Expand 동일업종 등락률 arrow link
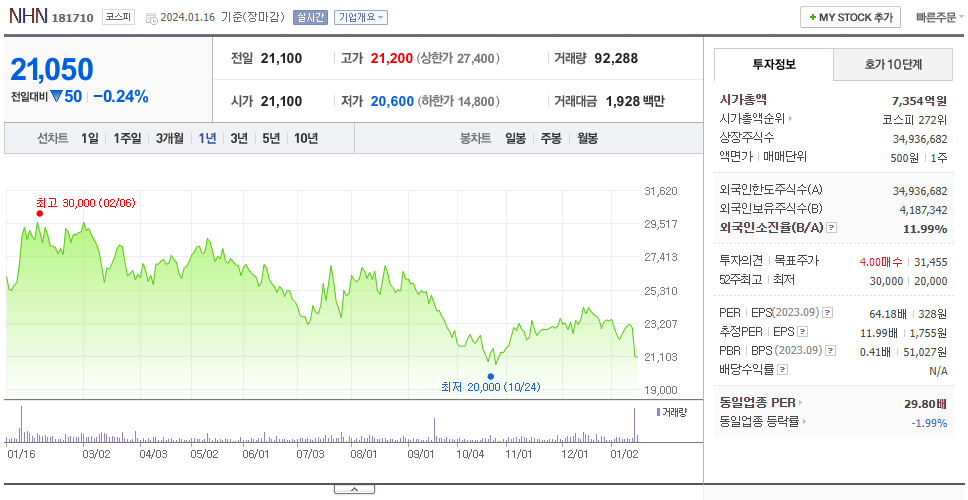 click(804, 422)
